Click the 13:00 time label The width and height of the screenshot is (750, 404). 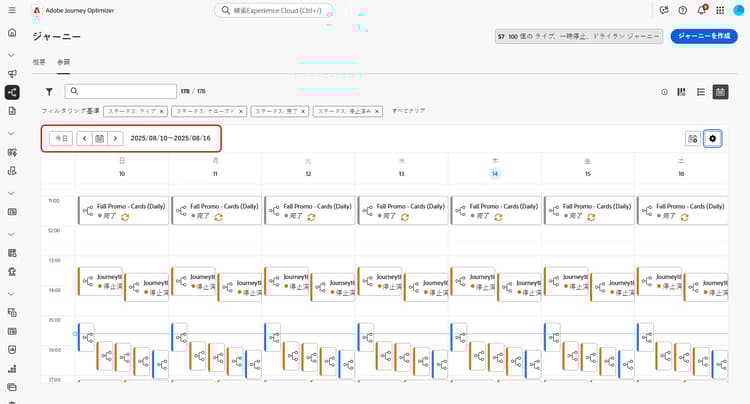[54, 261]
